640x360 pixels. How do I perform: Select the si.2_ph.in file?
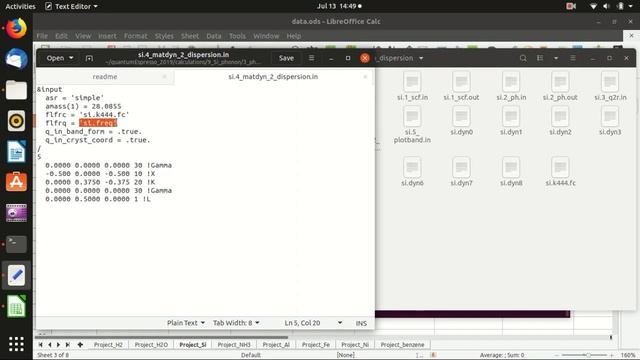(x=511, y=86)
